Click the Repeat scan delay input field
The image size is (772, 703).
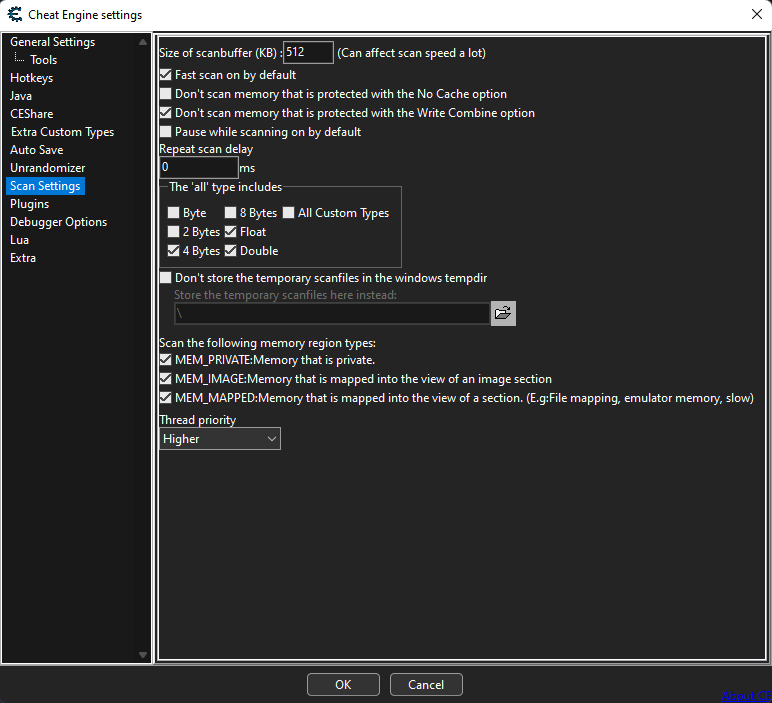[x=199, y=167]
